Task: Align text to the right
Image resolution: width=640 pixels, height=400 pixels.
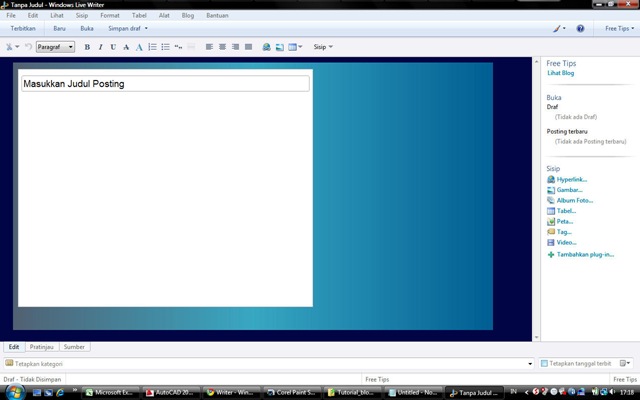Action: point(236,47)
